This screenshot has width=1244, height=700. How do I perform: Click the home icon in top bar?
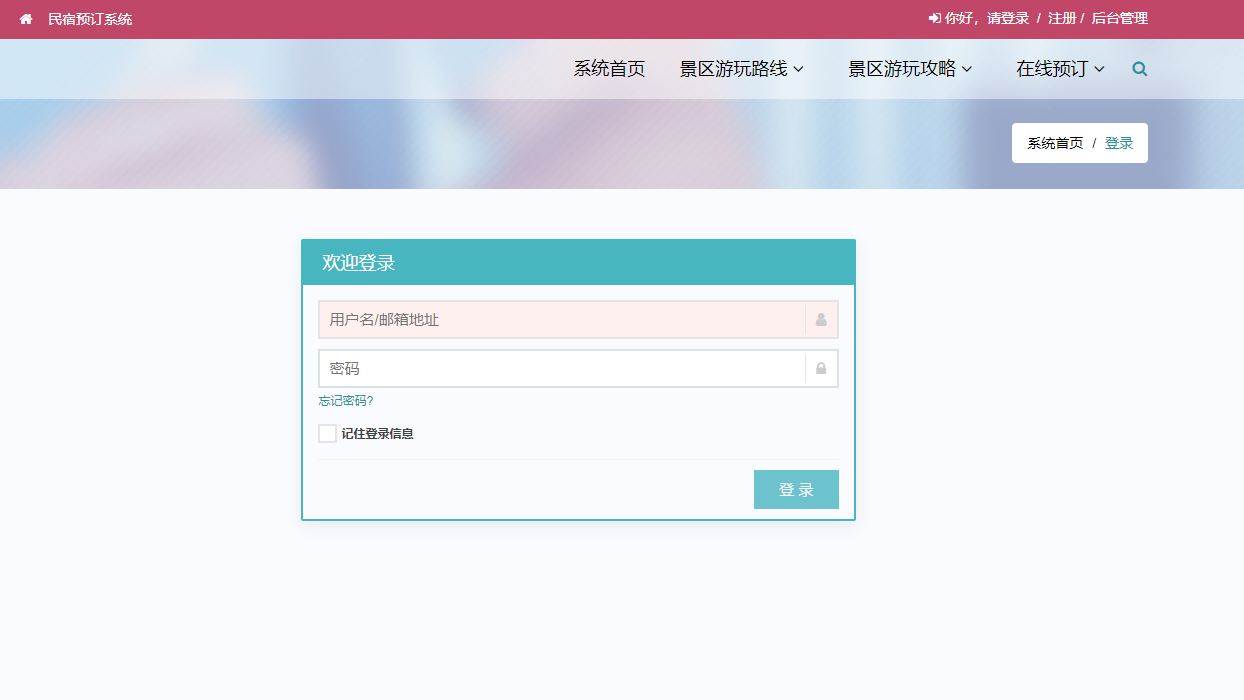[x=25, y=18]
